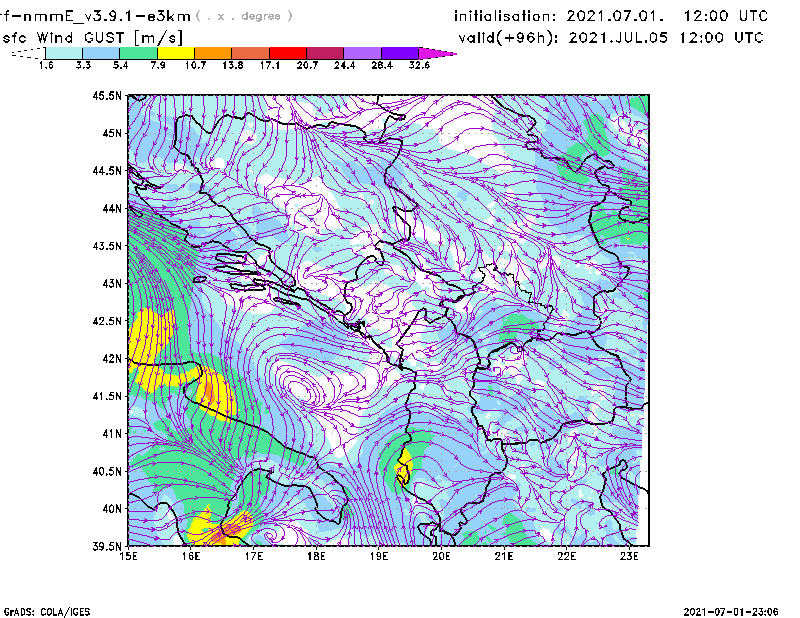Click the 'sfc Wind GUST [m/s]' title
Viewport: 800px width, 618px height.
click(93, 38)
